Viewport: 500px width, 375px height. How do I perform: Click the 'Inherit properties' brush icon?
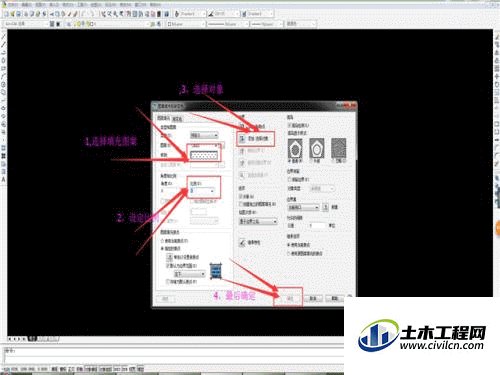242,243
